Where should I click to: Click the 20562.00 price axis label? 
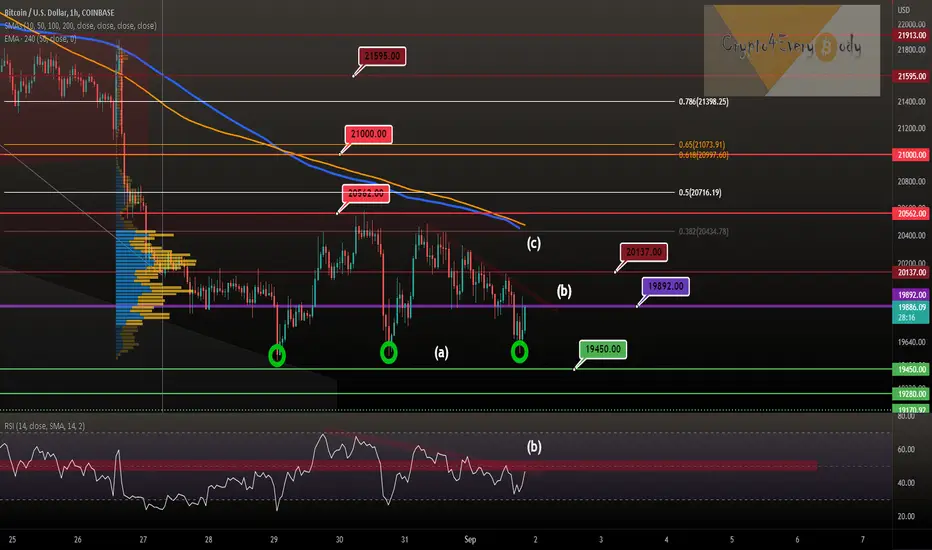pyautogui.click(x=911, y=213)
